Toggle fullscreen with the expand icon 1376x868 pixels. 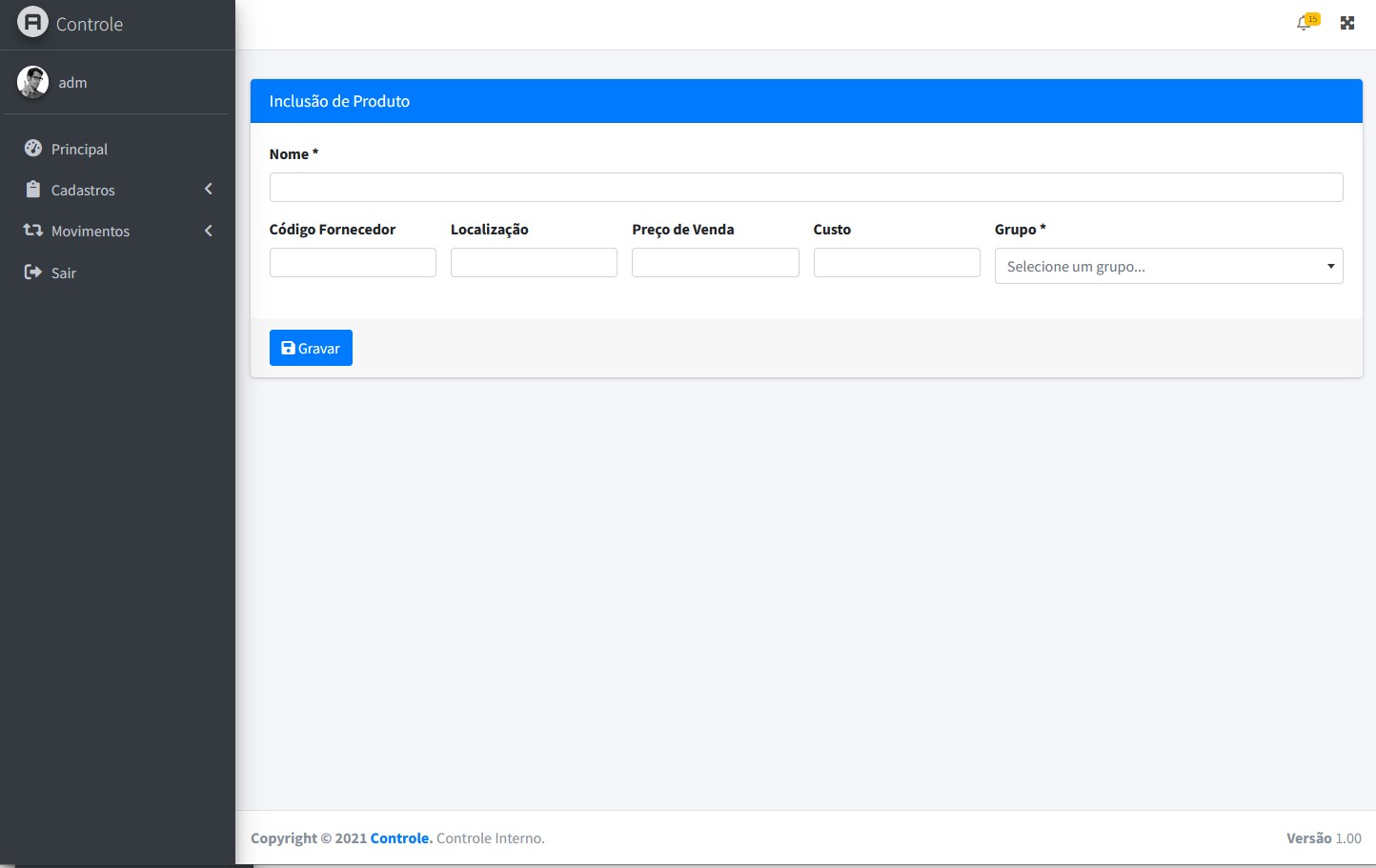(1347, 23)
